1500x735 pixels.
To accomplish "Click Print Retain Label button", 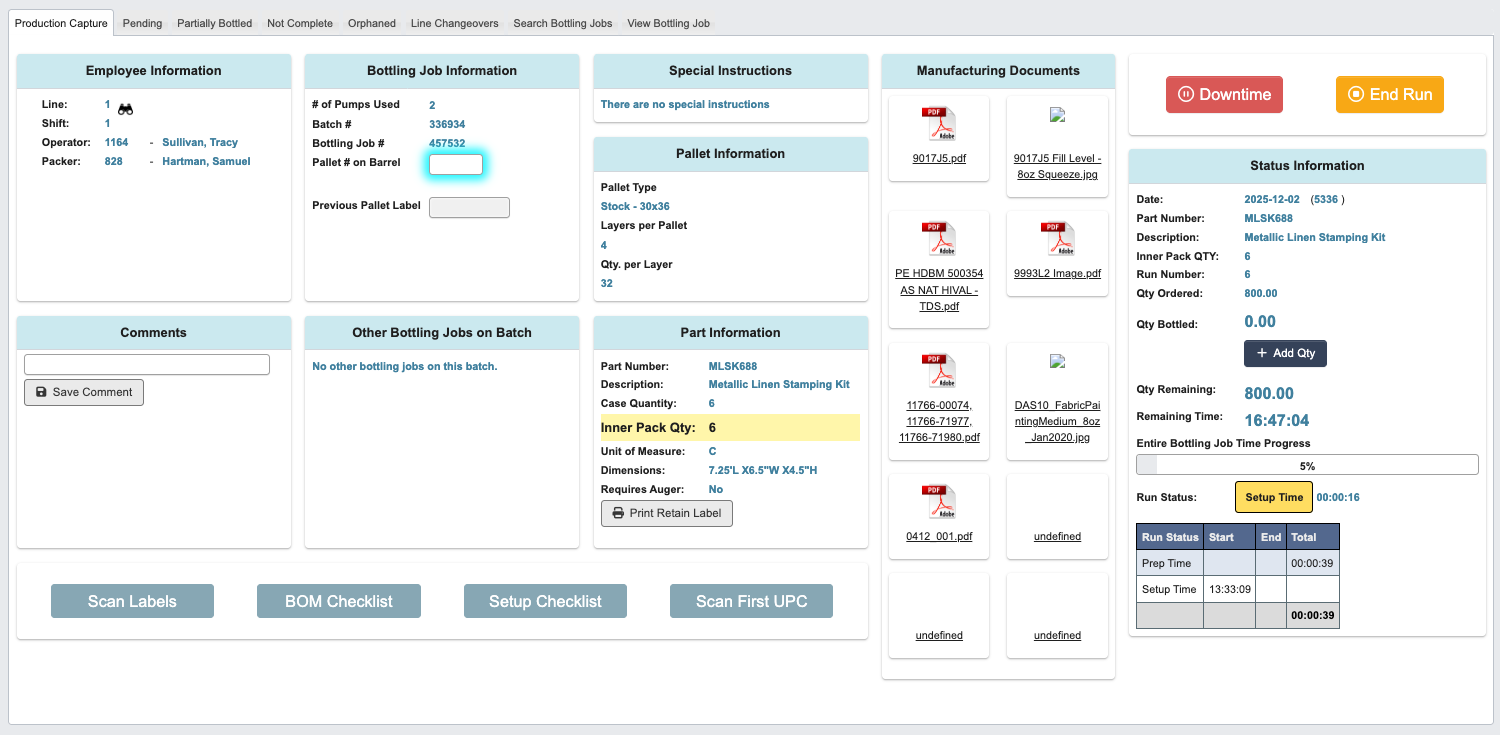I will [x=667, y=513].
